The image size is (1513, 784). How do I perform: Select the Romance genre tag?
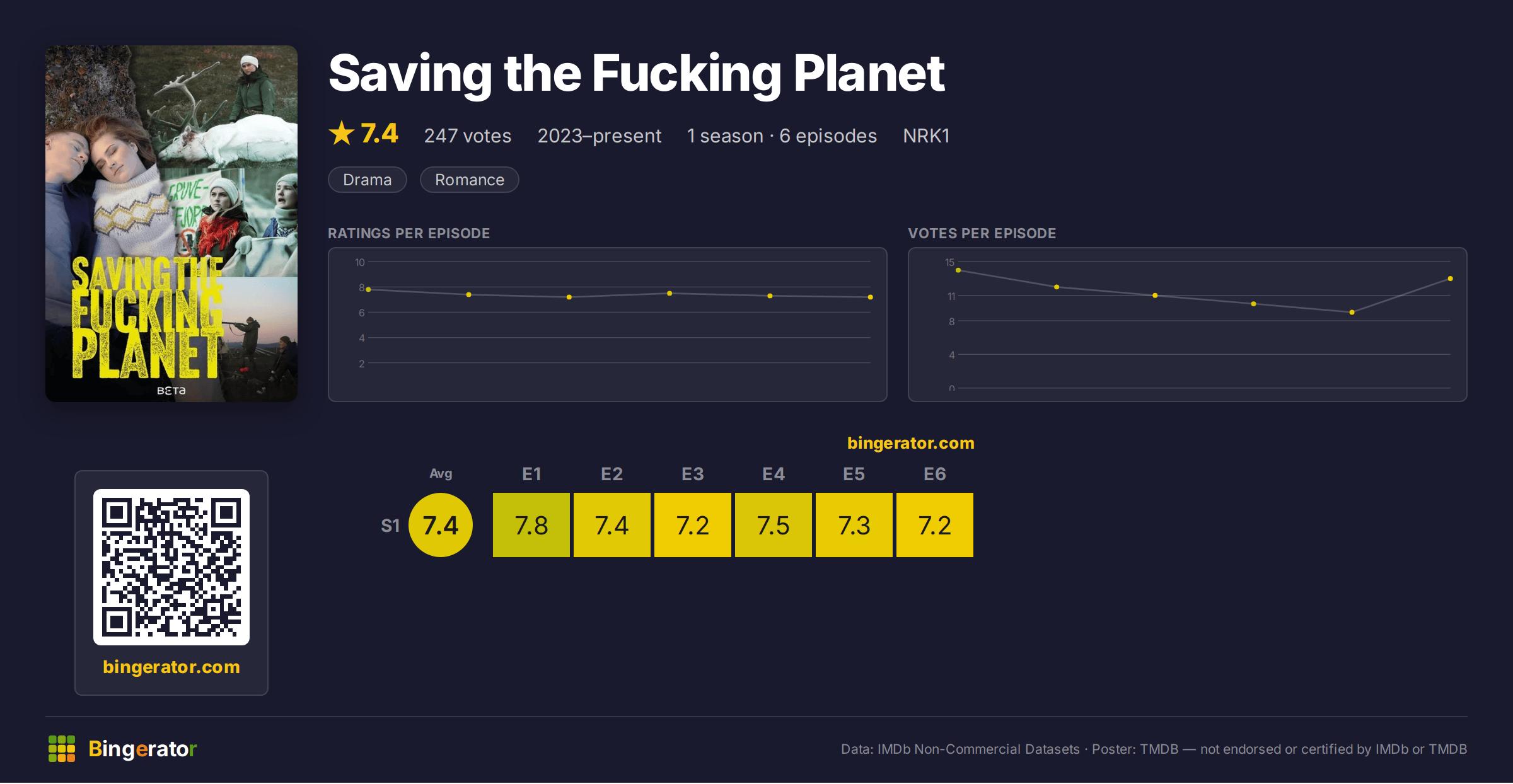coord(470,180)
